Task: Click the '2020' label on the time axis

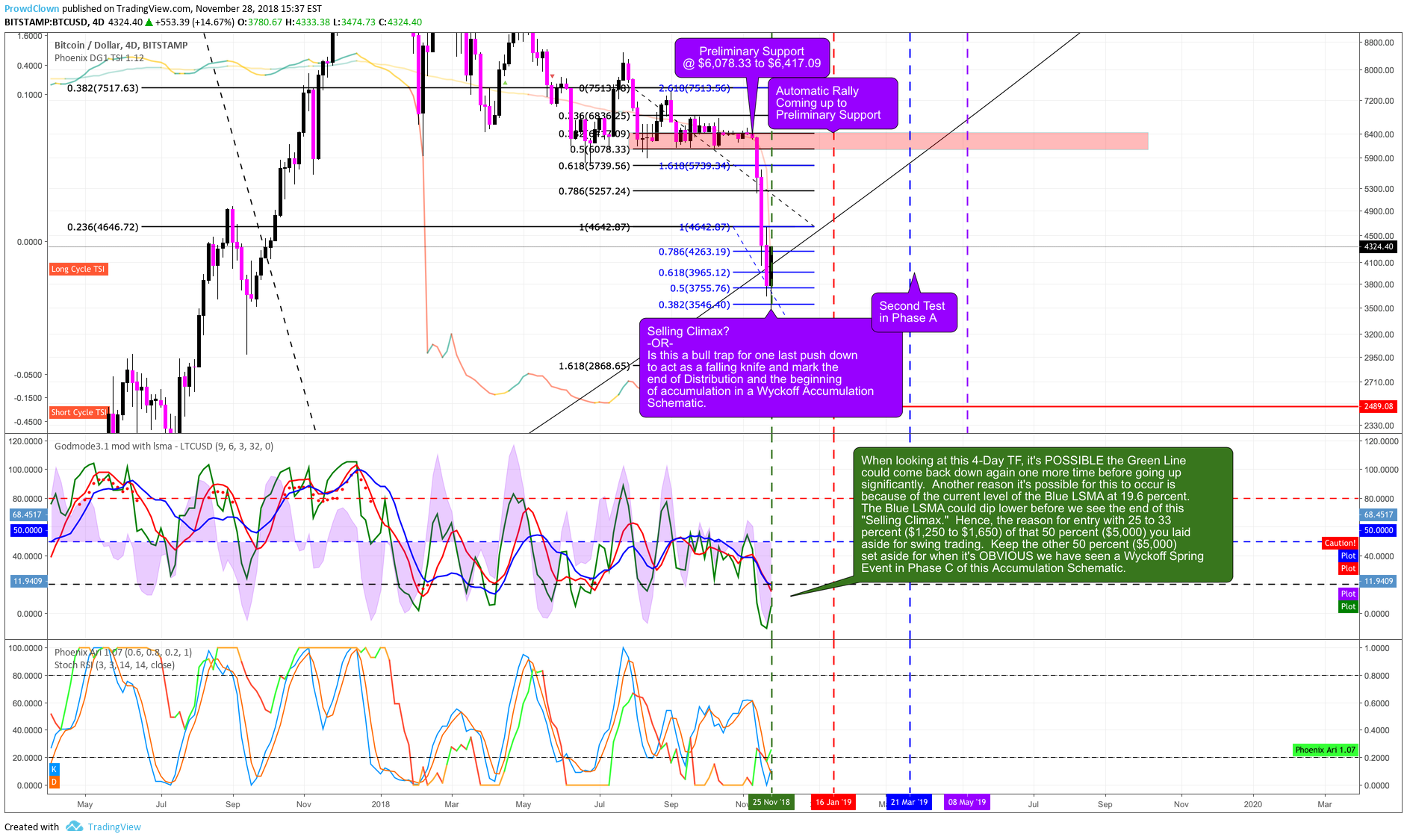Action: [1252, 804]
